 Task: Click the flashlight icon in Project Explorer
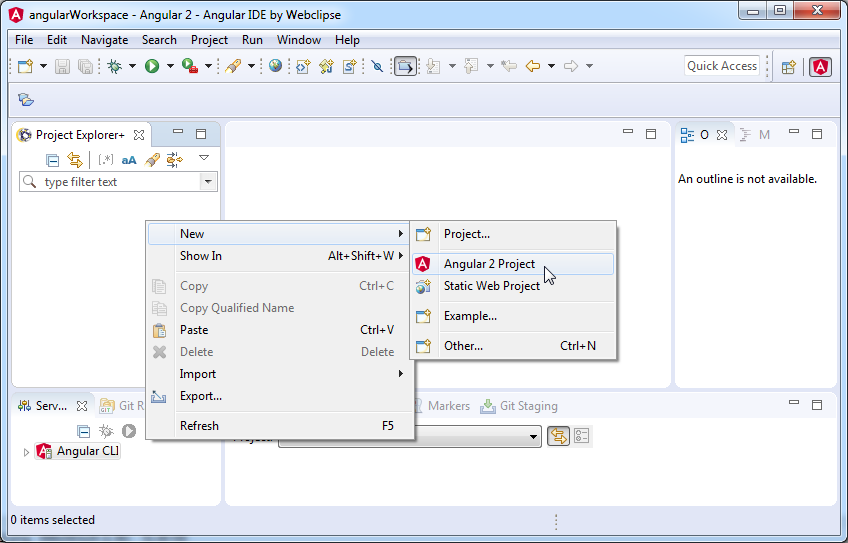click(152, 160)
